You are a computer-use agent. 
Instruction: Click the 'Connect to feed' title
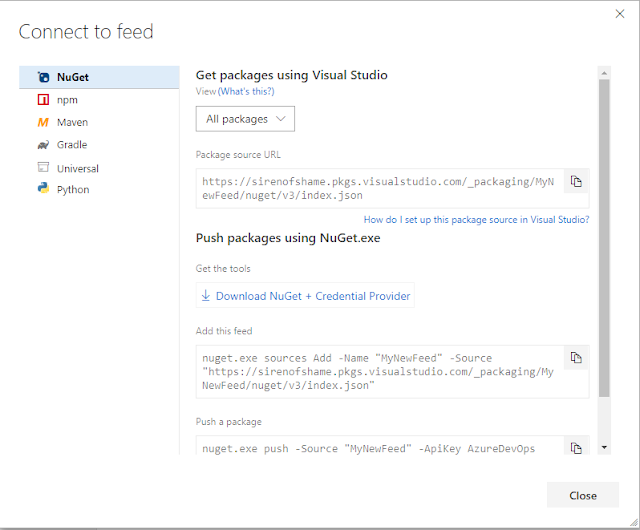(x=86, y=31)
